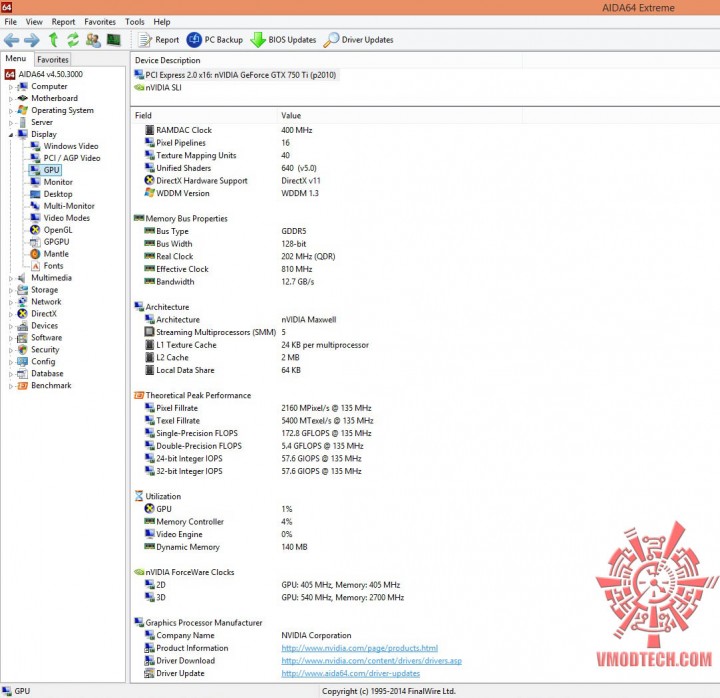Open Video Modes tree item

[x=67, y=218]
